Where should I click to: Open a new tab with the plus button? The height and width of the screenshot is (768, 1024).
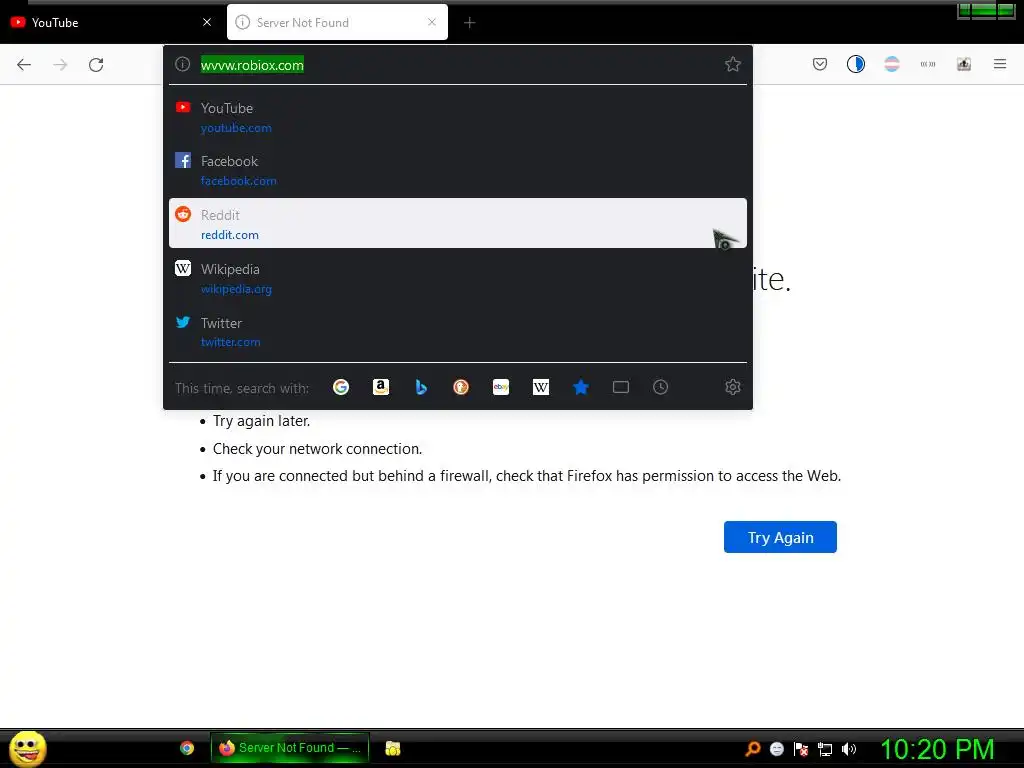(470, 23)
